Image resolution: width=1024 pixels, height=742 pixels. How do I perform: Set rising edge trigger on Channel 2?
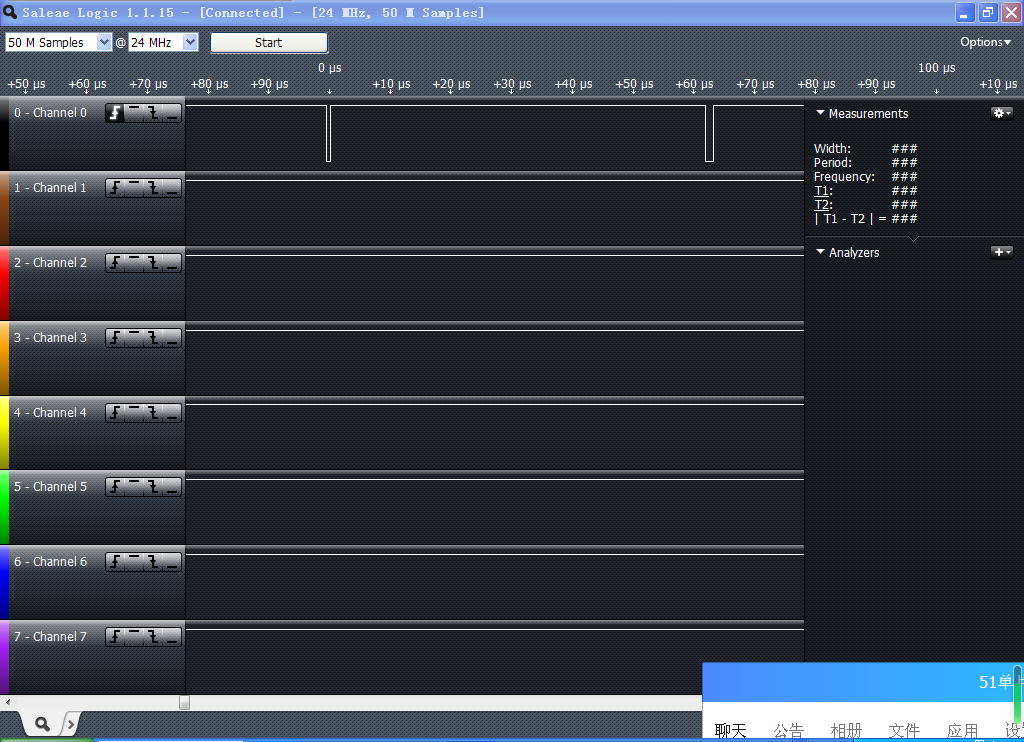click(x=115, y=263)
